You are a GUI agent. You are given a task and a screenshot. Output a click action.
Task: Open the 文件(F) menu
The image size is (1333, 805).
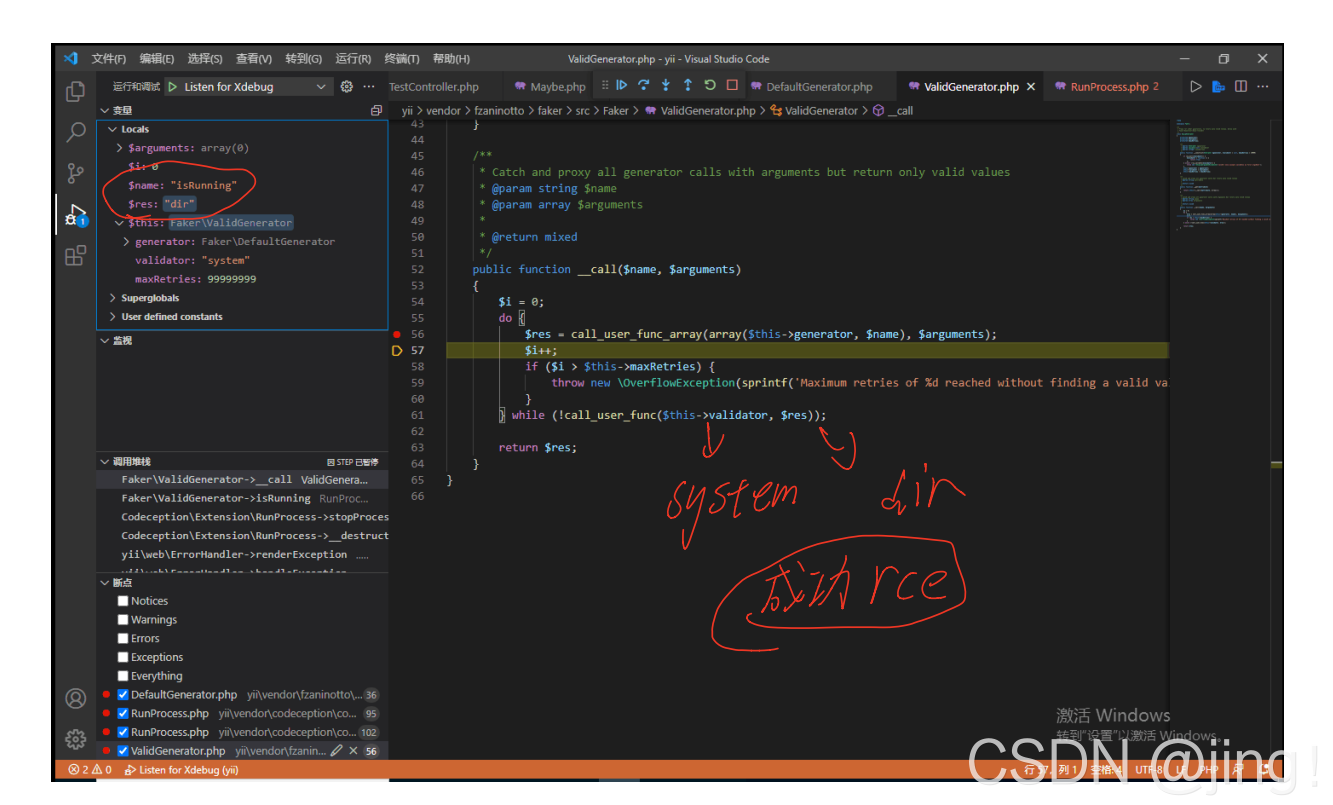108,59
